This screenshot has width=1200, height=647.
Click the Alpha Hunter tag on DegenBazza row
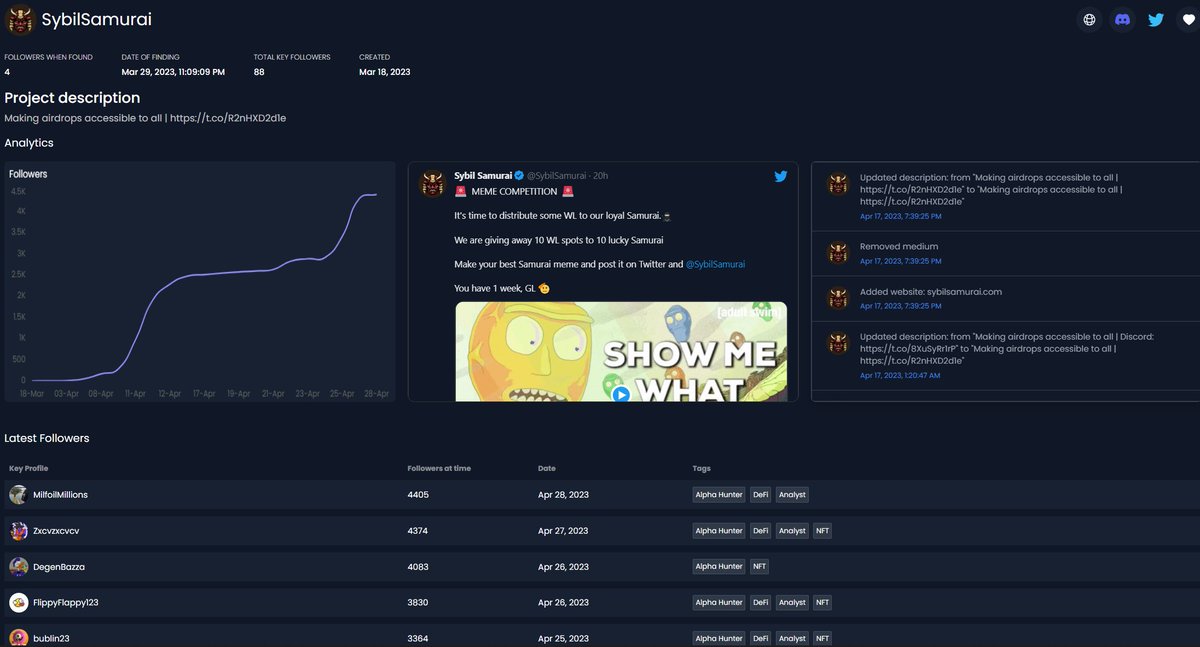point(719,567)
